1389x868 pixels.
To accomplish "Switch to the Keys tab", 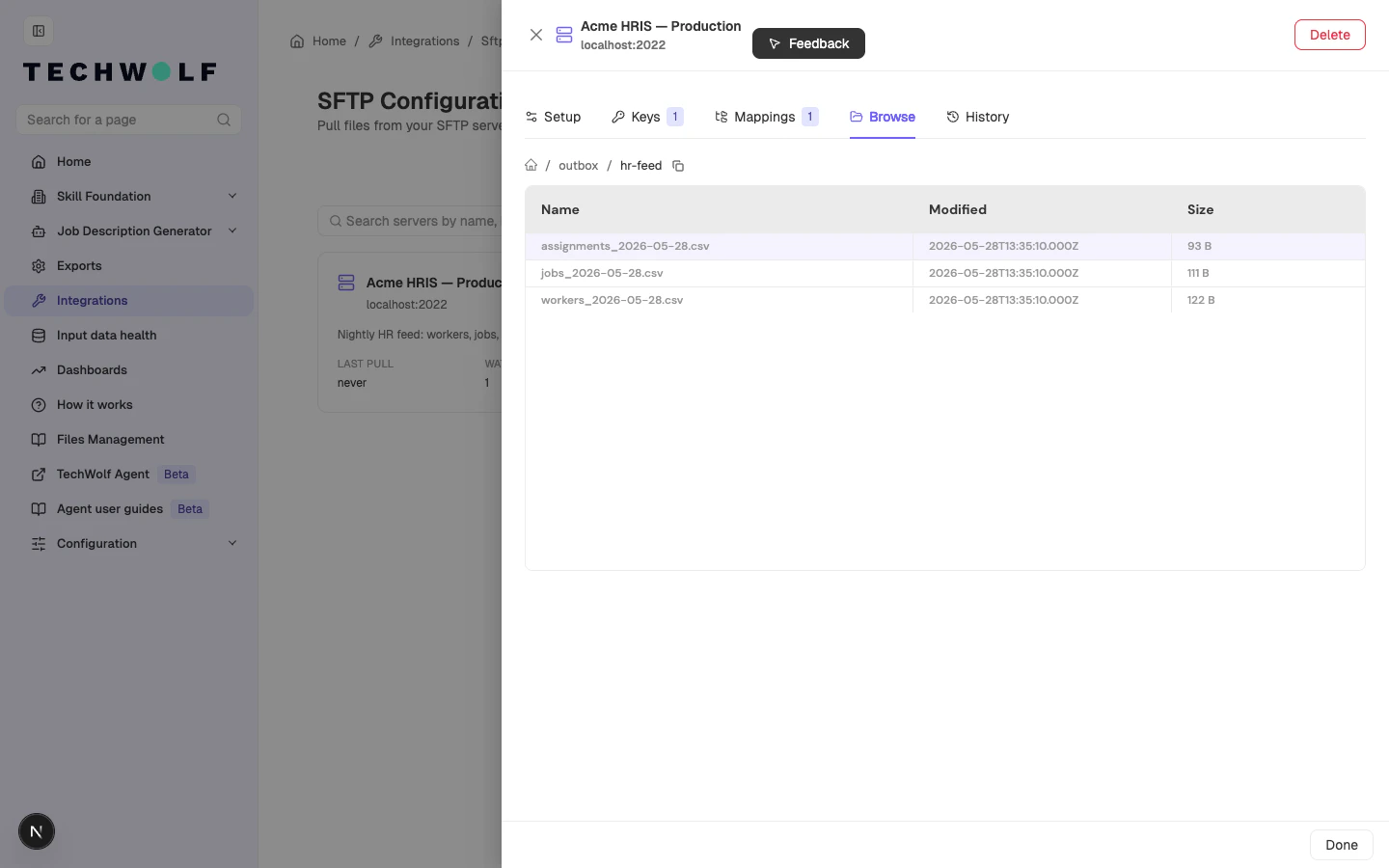I will pyautogui.click(x=647, y=117).
